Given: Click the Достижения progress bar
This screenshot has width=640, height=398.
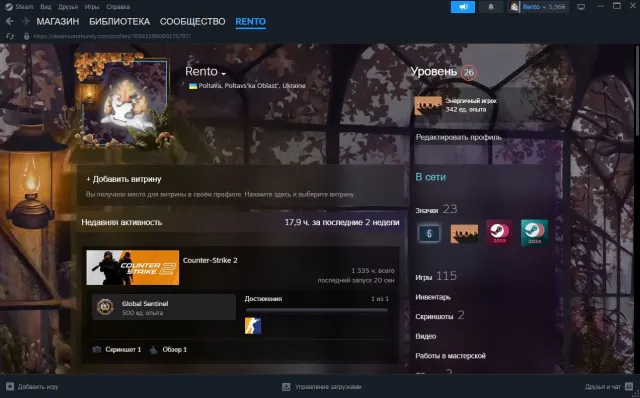Looking at the screenshot, I should click(x=317, y=311).
